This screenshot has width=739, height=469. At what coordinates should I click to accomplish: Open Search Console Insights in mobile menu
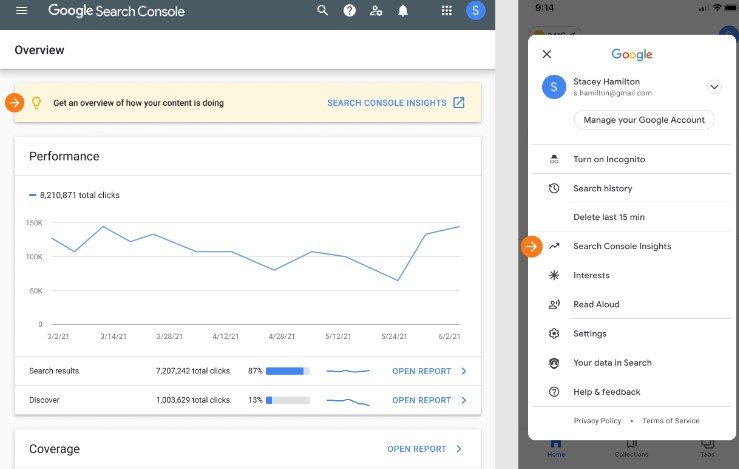621,246
